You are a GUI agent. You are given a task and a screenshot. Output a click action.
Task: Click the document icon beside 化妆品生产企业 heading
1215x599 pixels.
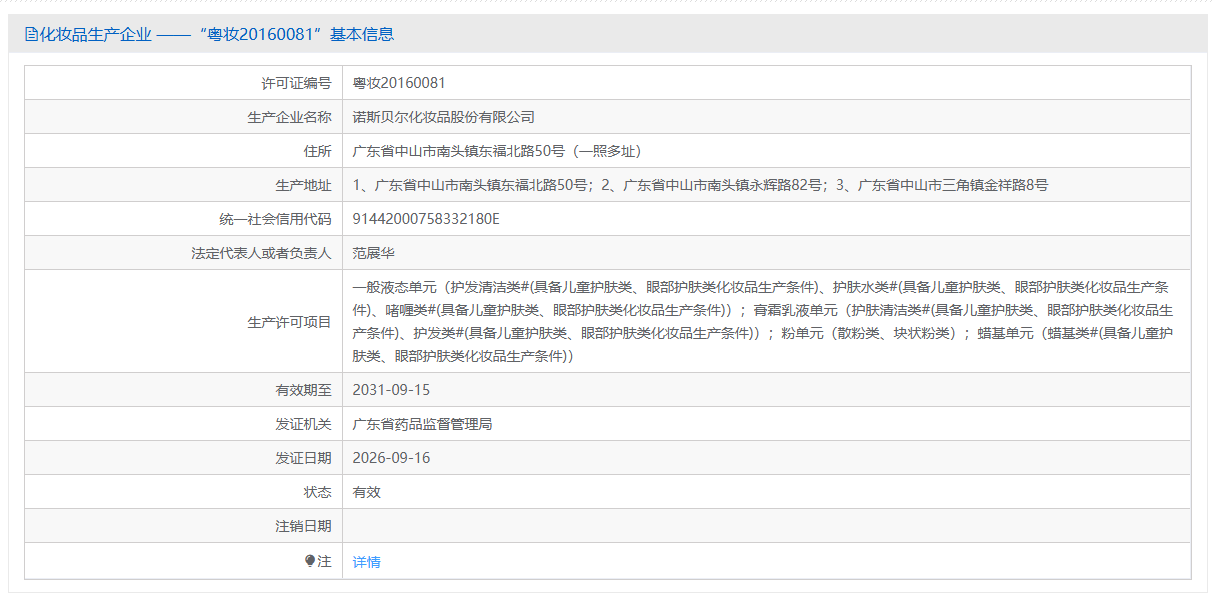coord(30,35)
